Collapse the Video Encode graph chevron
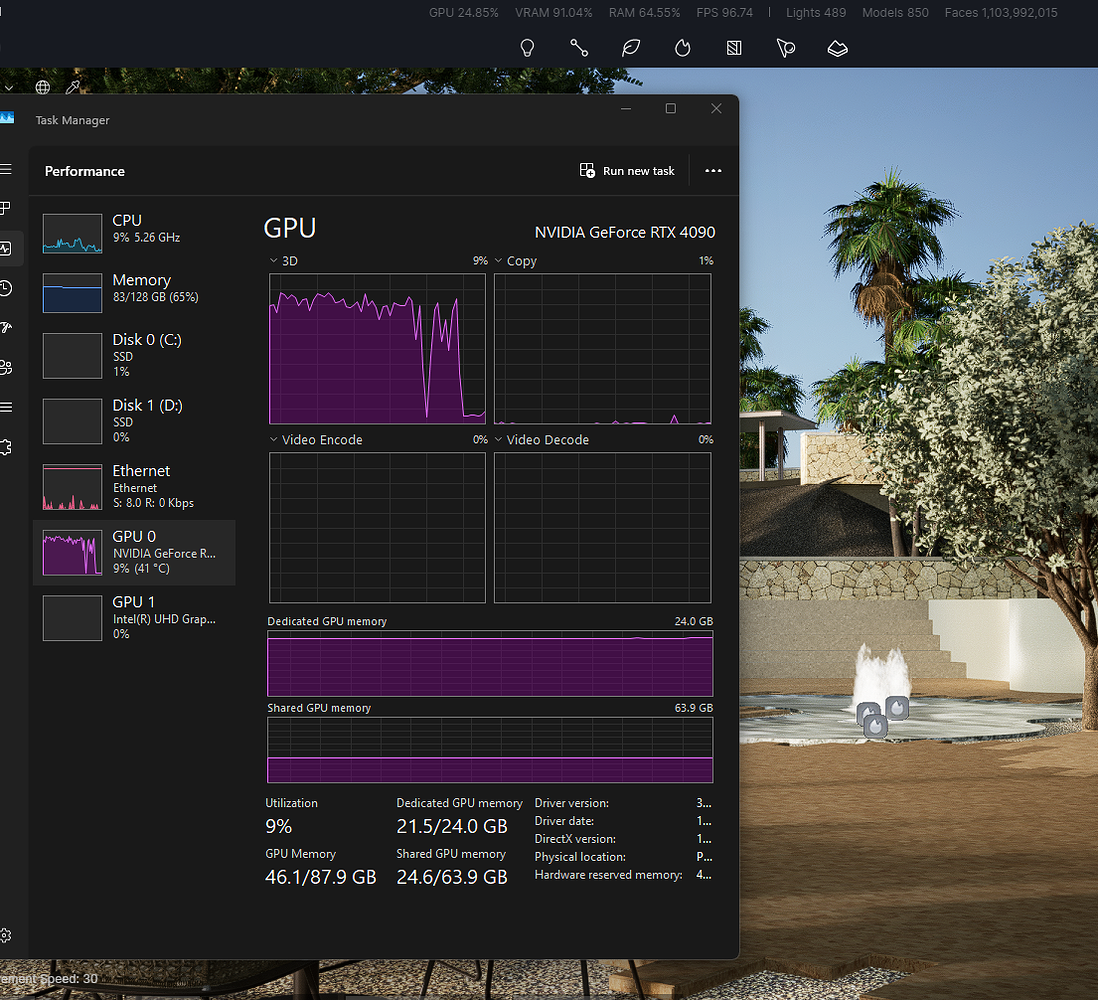Image resolution: width=1098 pixels, height=1000 pixels. tap(272, 439)
